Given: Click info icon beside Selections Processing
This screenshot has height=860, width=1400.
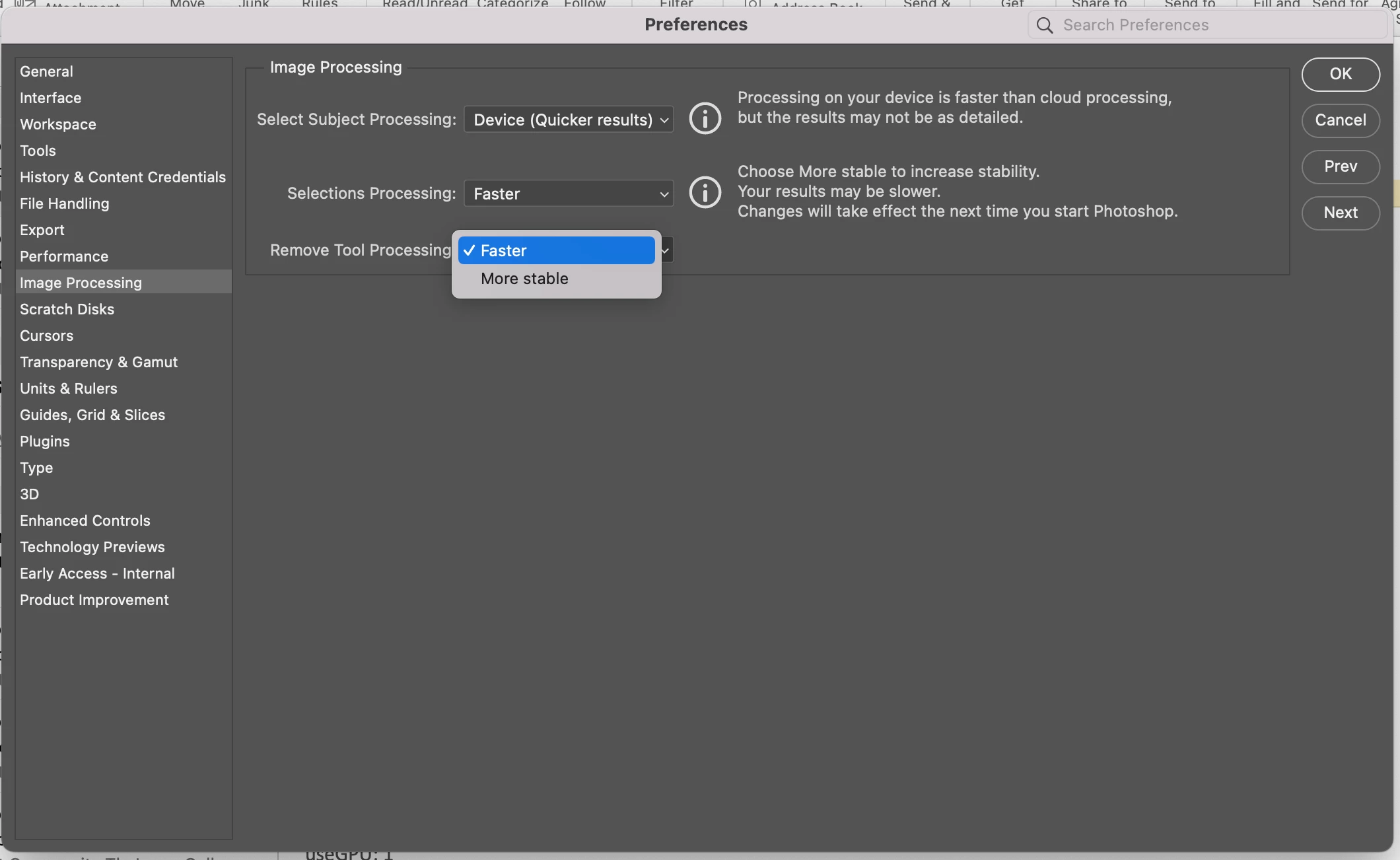Looking at the screenshot, I should [x=705, y=193].
